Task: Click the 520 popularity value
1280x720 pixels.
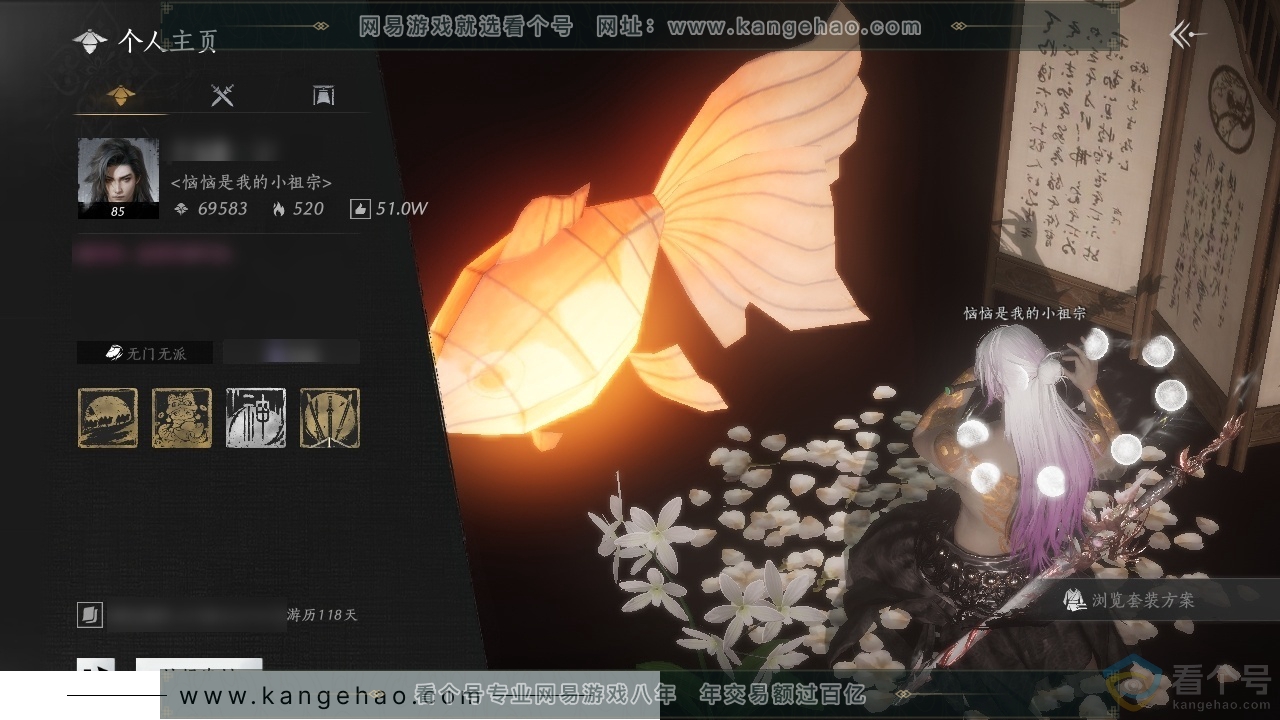Action: point(308,209)
